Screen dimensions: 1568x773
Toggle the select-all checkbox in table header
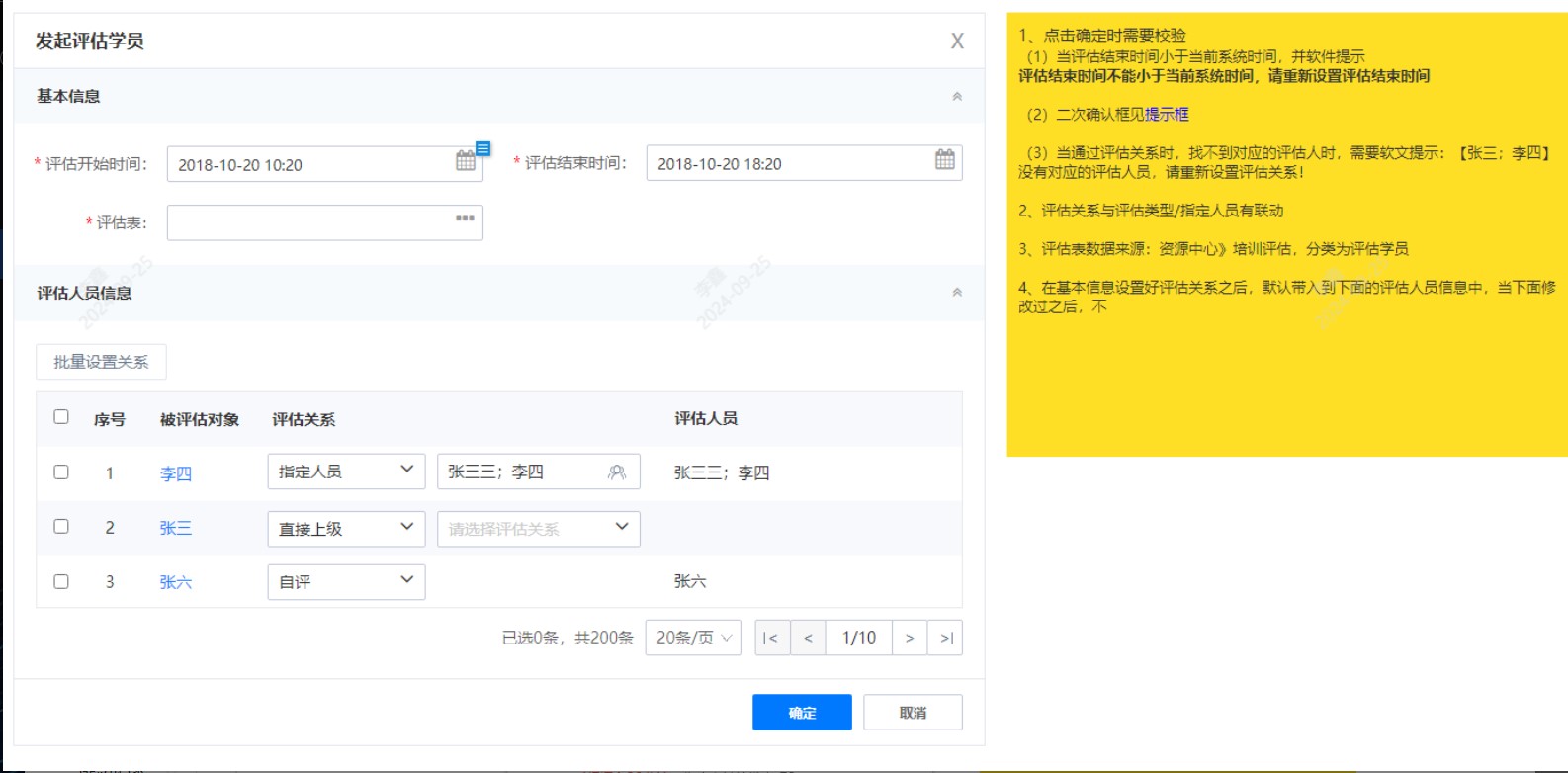click(x=61, y=417)
